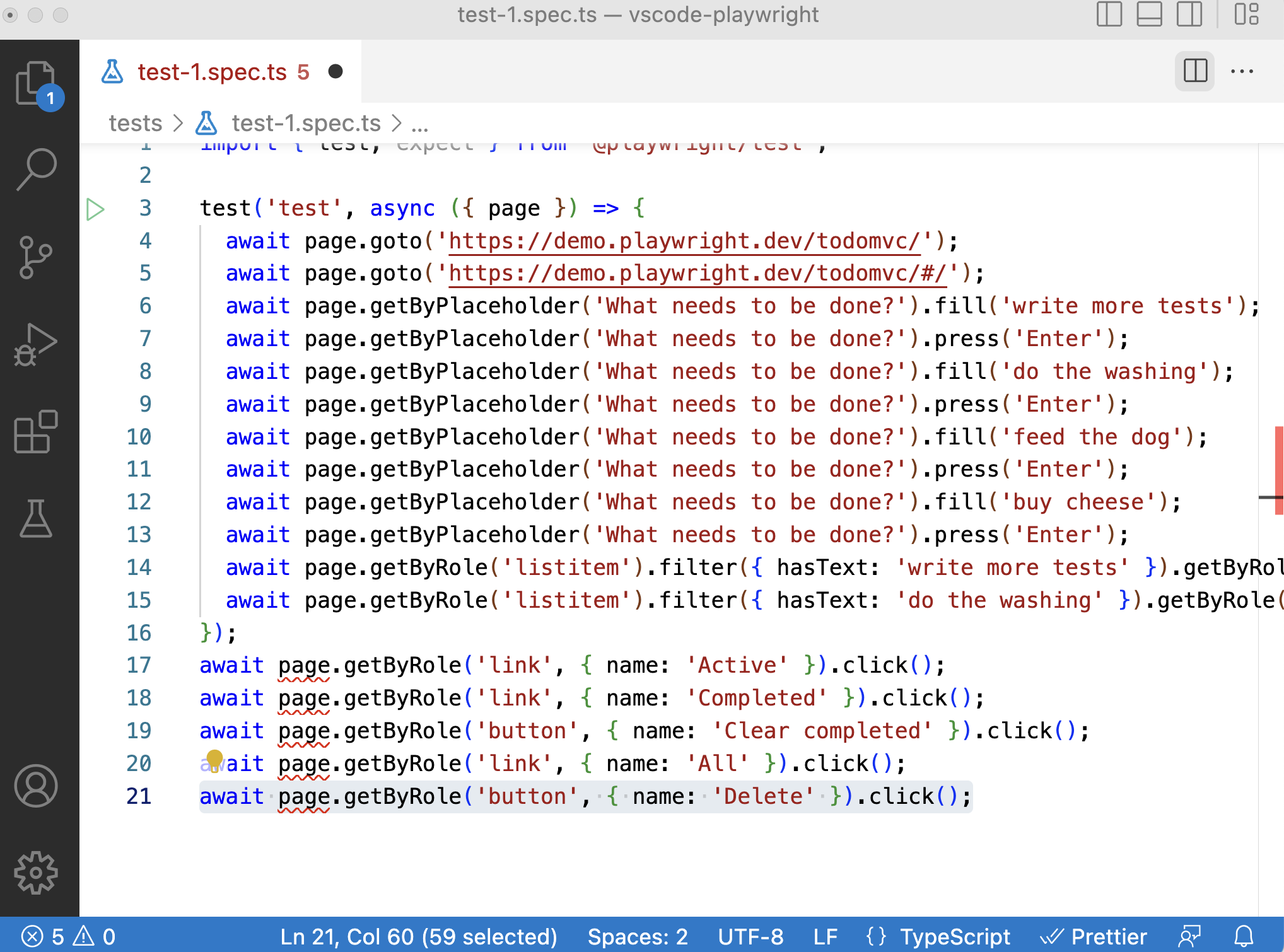Screen dimensions: 1284x952
Task: Click line number 21 in gutter
Action: click(x=139, y=796)
